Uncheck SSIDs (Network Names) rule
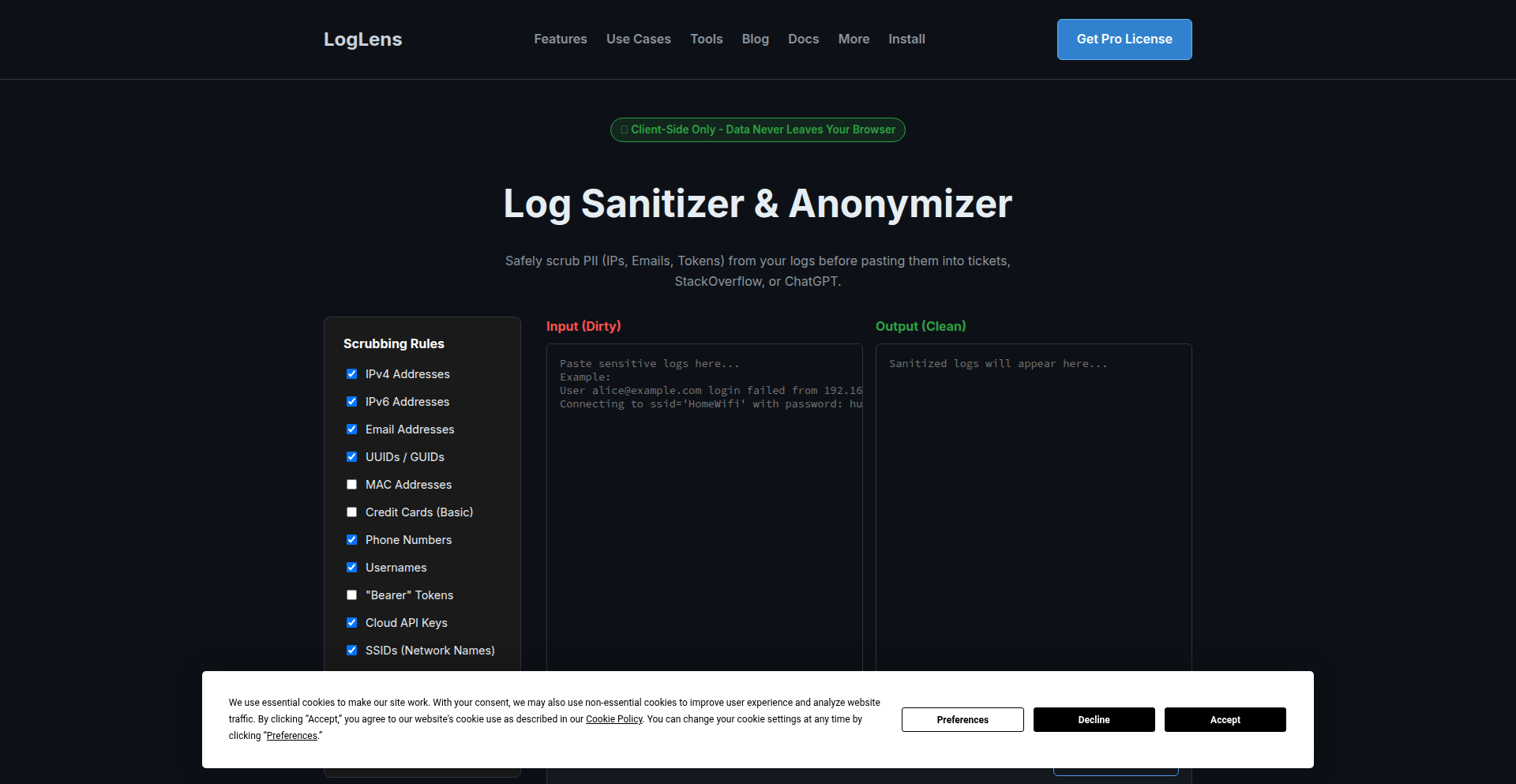This screenshot has width=1516, height=784. point(351,651)
